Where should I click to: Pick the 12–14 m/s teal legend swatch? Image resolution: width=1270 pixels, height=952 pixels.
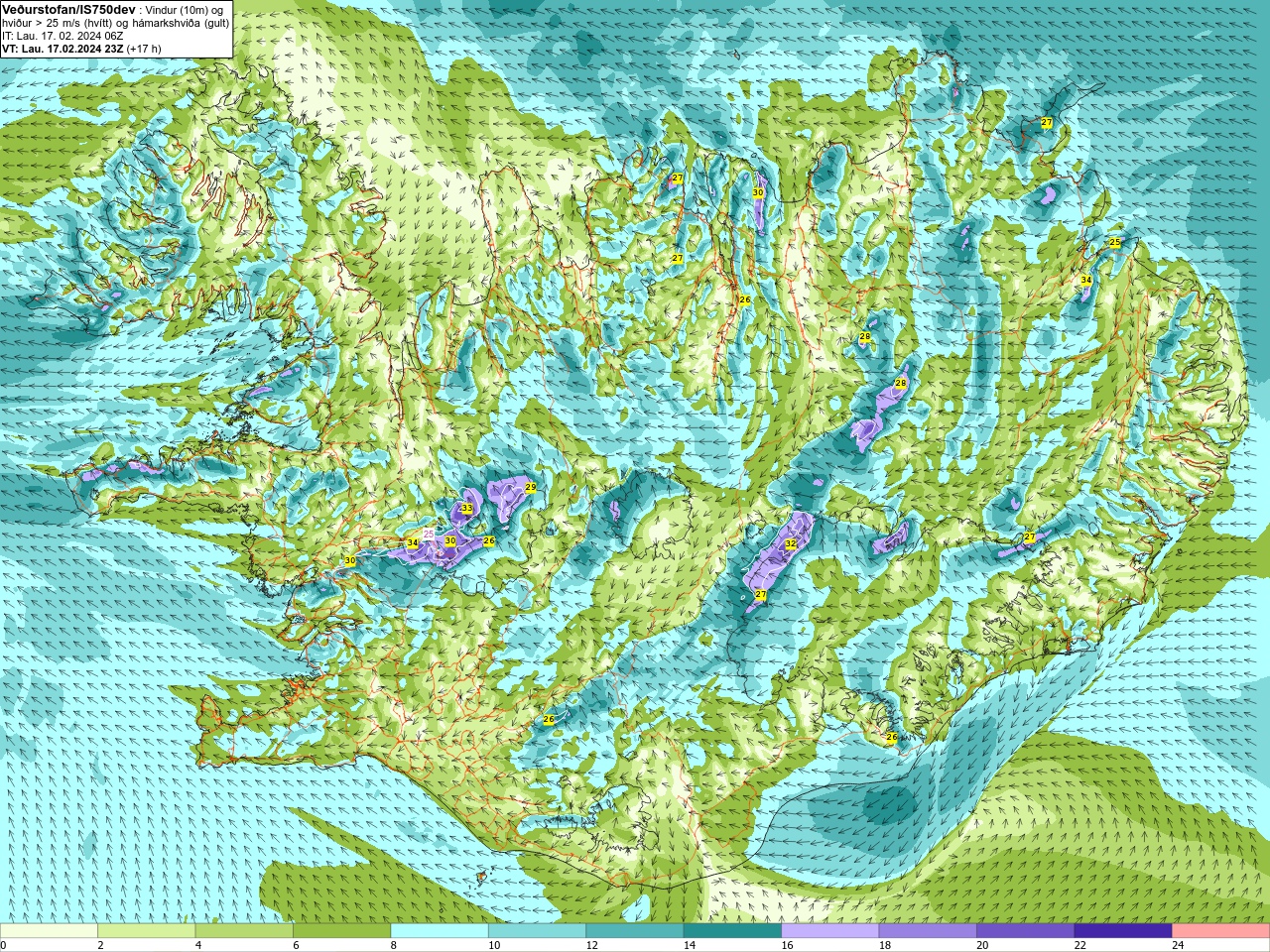(635, 931)
